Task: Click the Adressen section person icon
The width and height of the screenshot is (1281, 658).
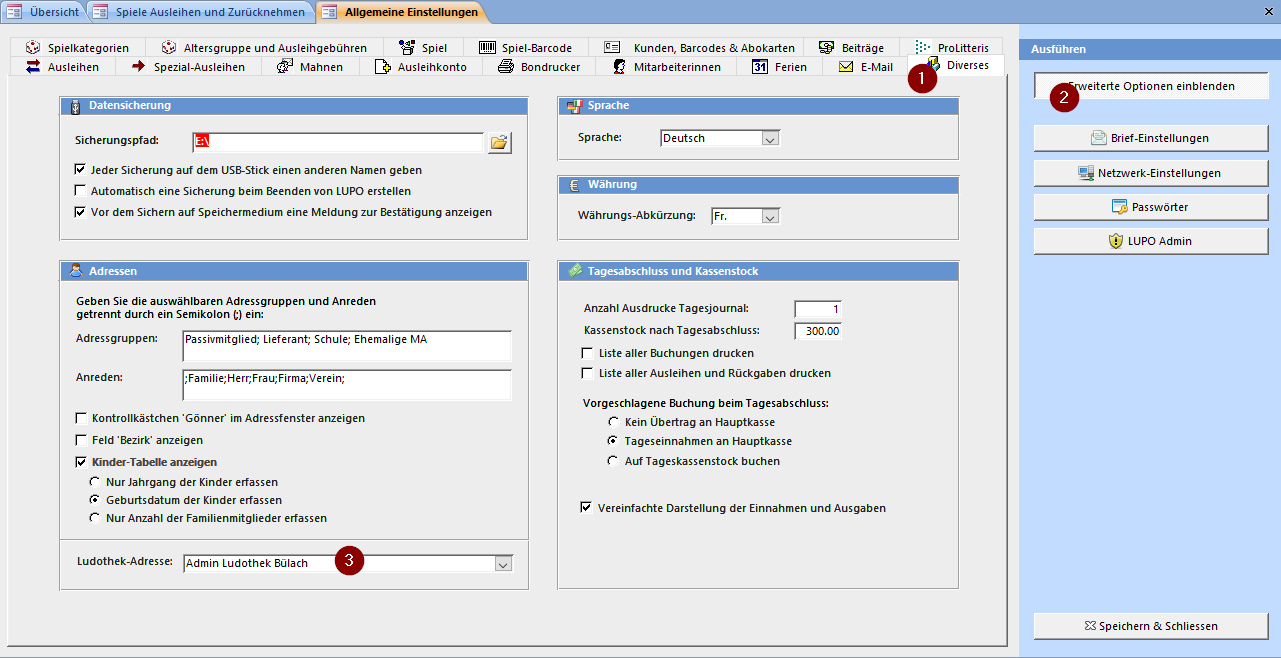Action: [75, 271]
